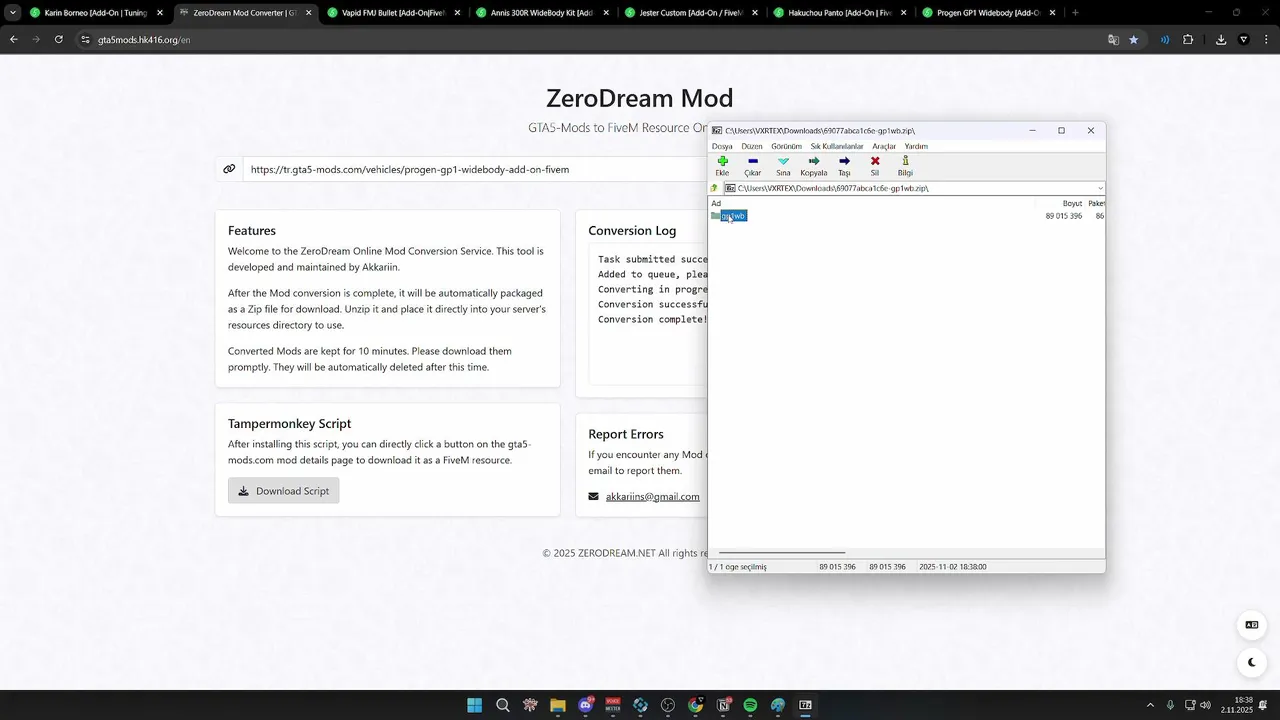Click the link icon beside URL field

[x=229, y=169]
